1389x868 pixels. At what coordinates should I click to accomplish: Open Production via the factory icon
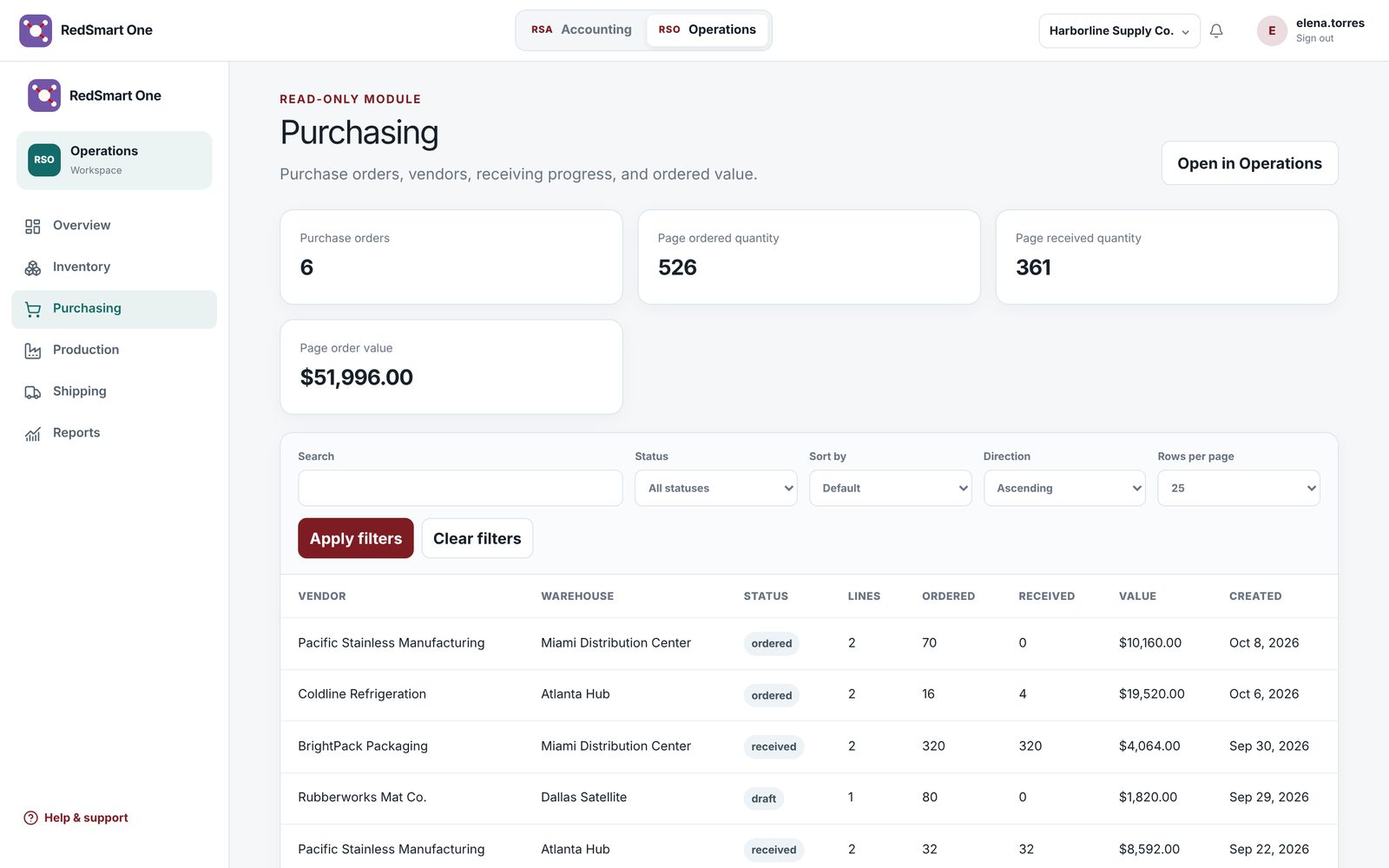coord(33,351)
